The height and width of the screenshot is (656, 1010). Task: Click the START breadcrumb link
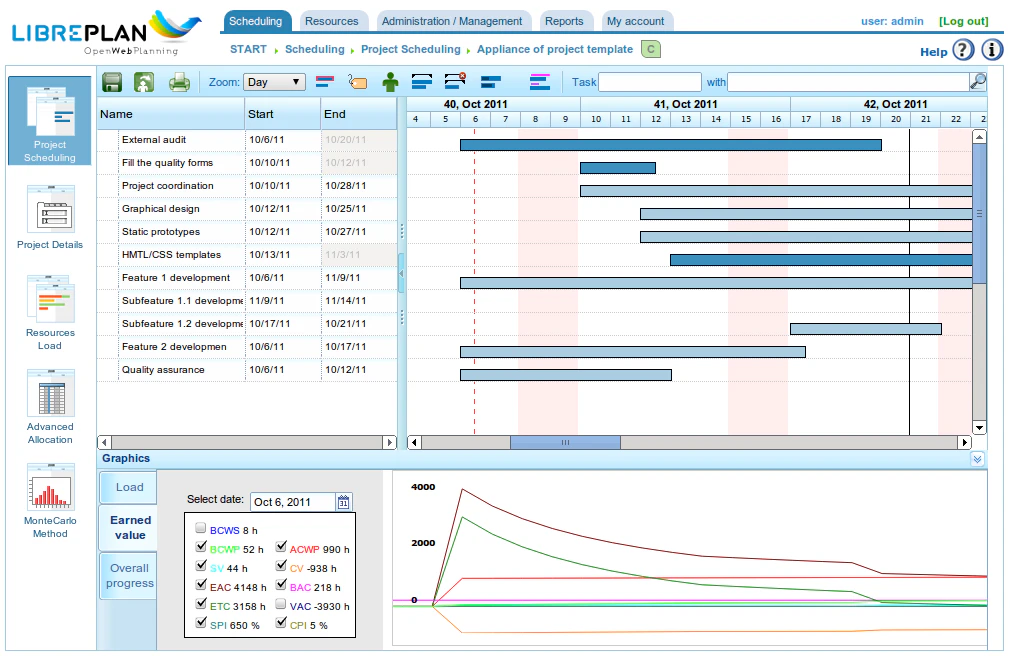coord(249,49)
